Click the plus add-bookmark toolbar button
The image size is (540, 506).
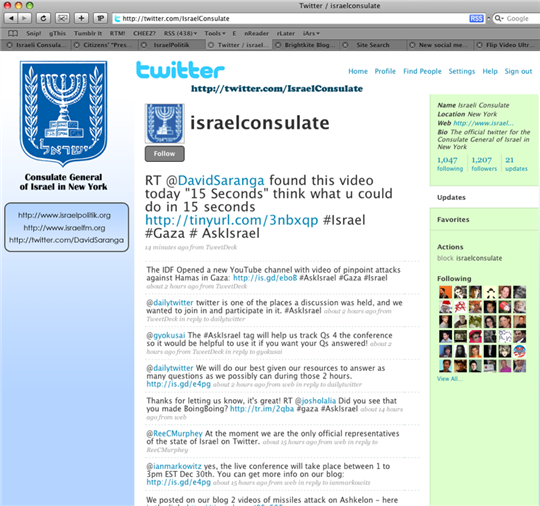81,18
